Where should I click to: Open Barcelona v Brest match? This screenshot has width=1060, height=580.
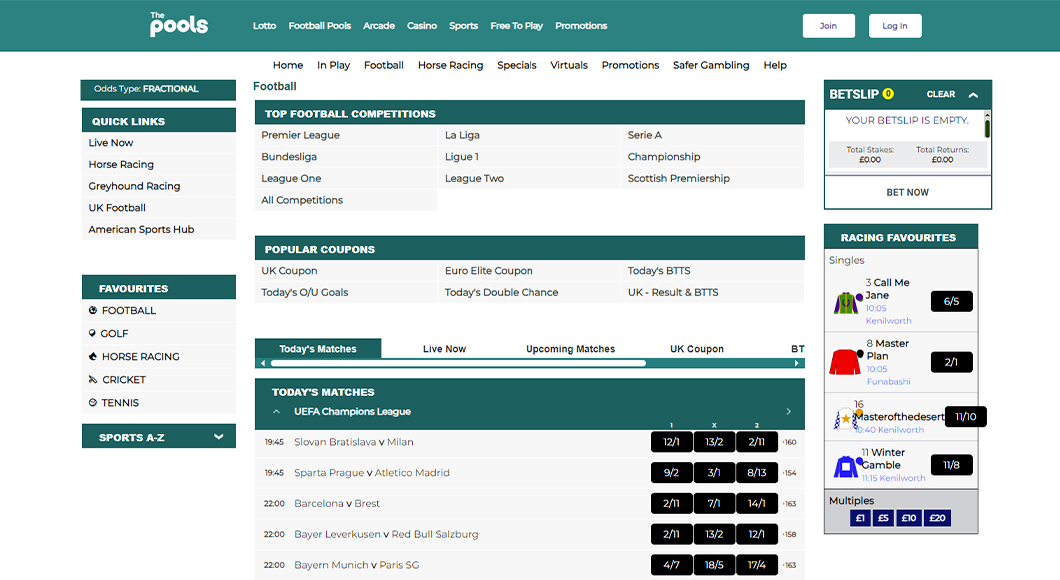pos(337,504)
